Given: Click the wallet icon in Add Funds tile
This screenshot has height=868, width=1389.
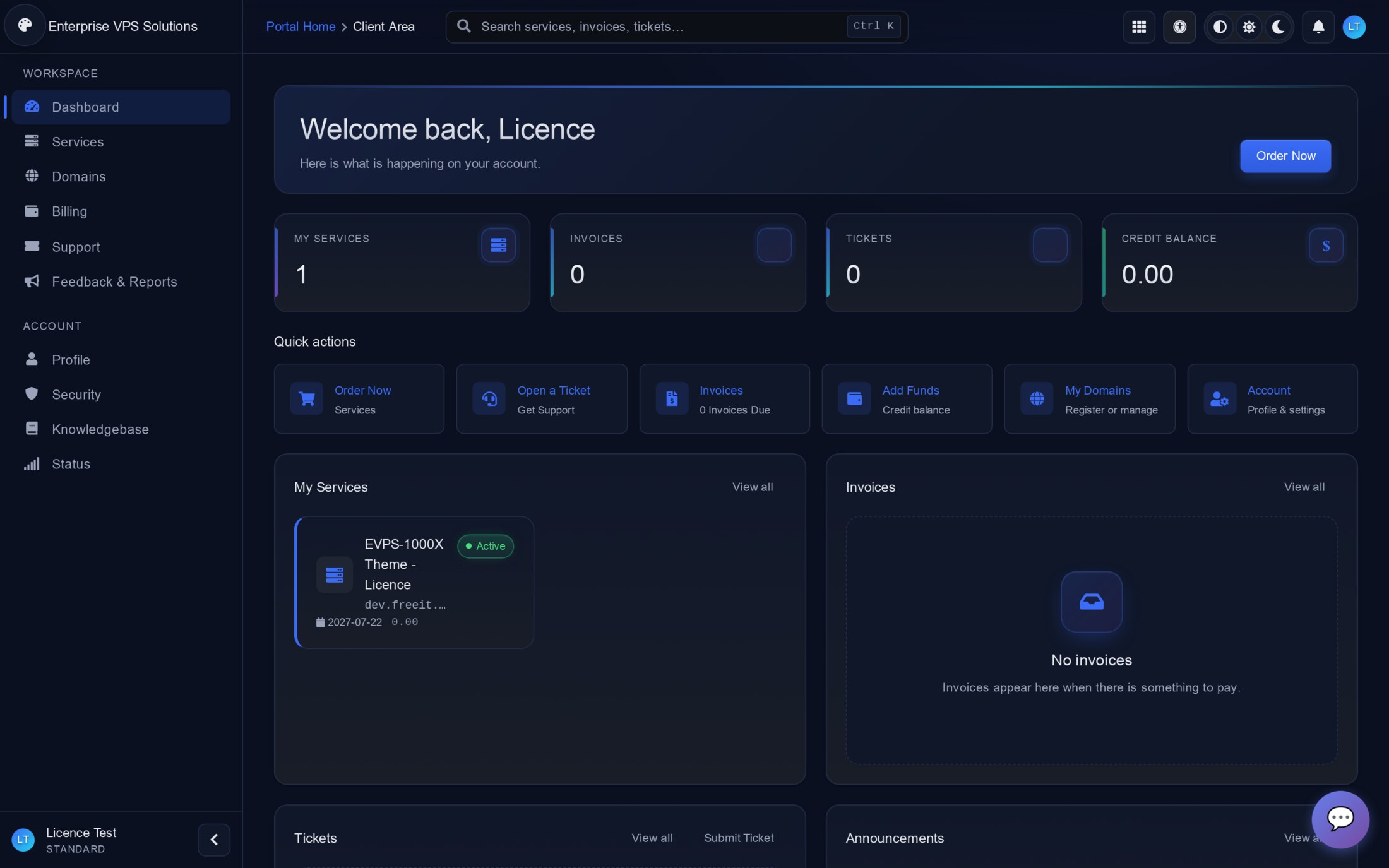Looking at the screenshot, I should pos(854,399).
